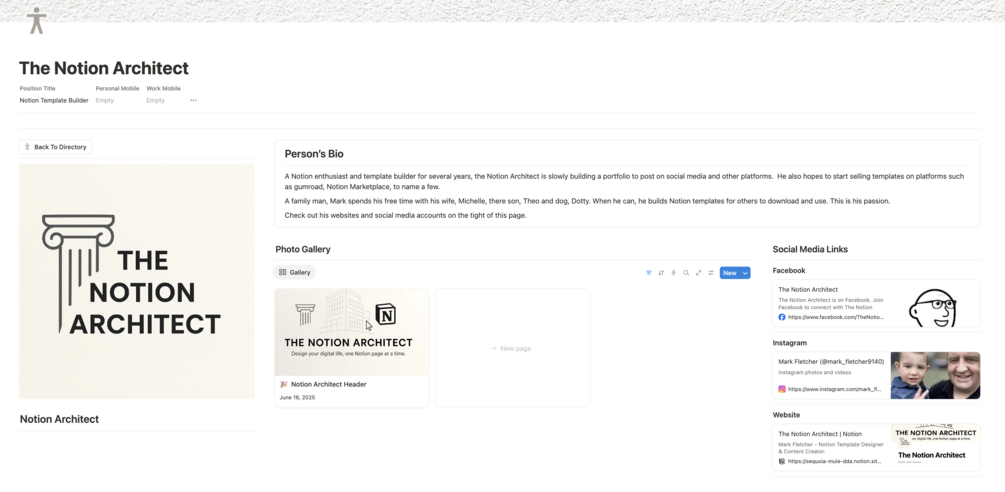The height and width of the screenshot is (492, 1005).
Task: Click the 'Person's Bio' heading
Action: click(314, 154)
